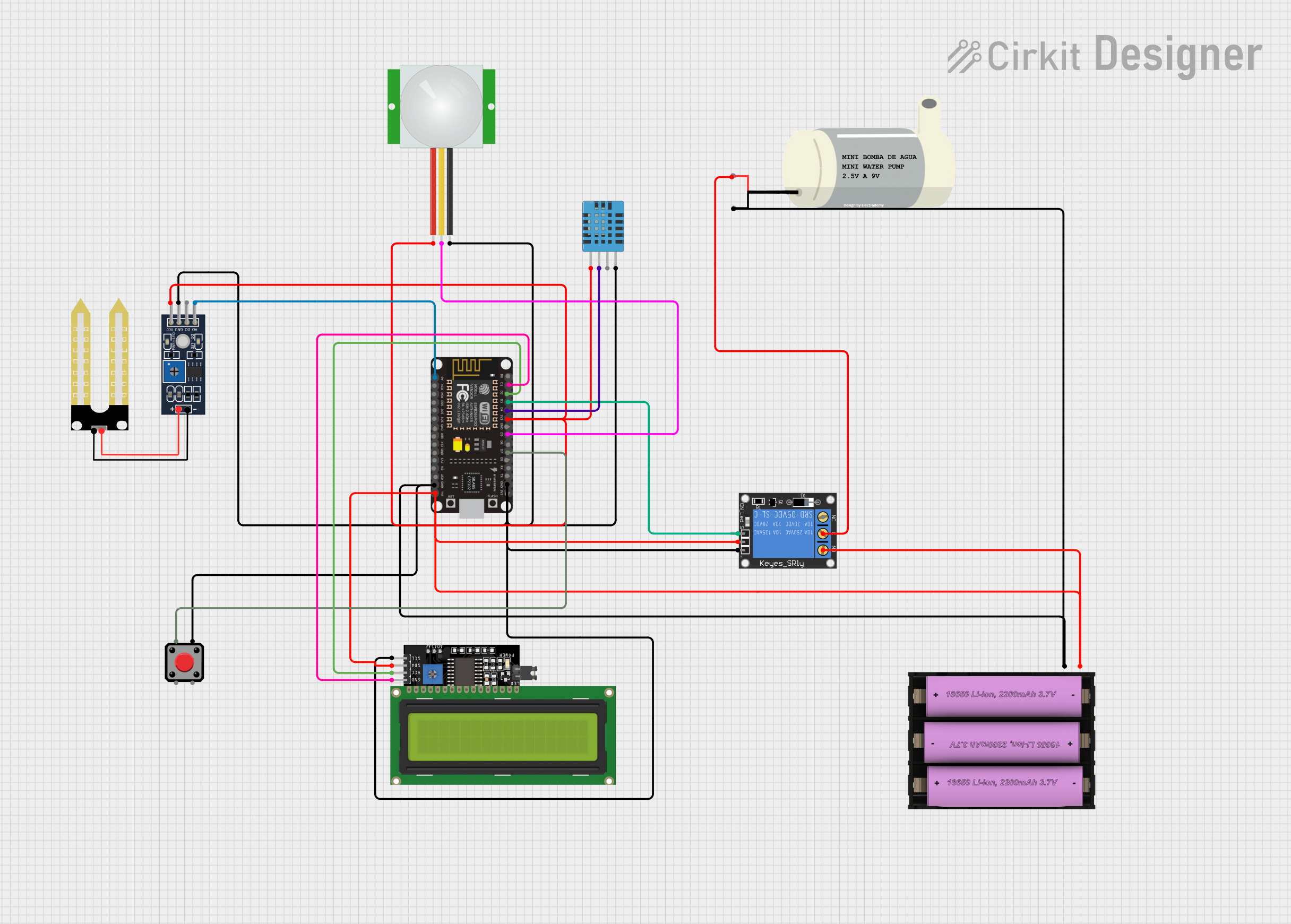
Task: Select the 18650 triple battery holder
Action: pos(1001,740)
